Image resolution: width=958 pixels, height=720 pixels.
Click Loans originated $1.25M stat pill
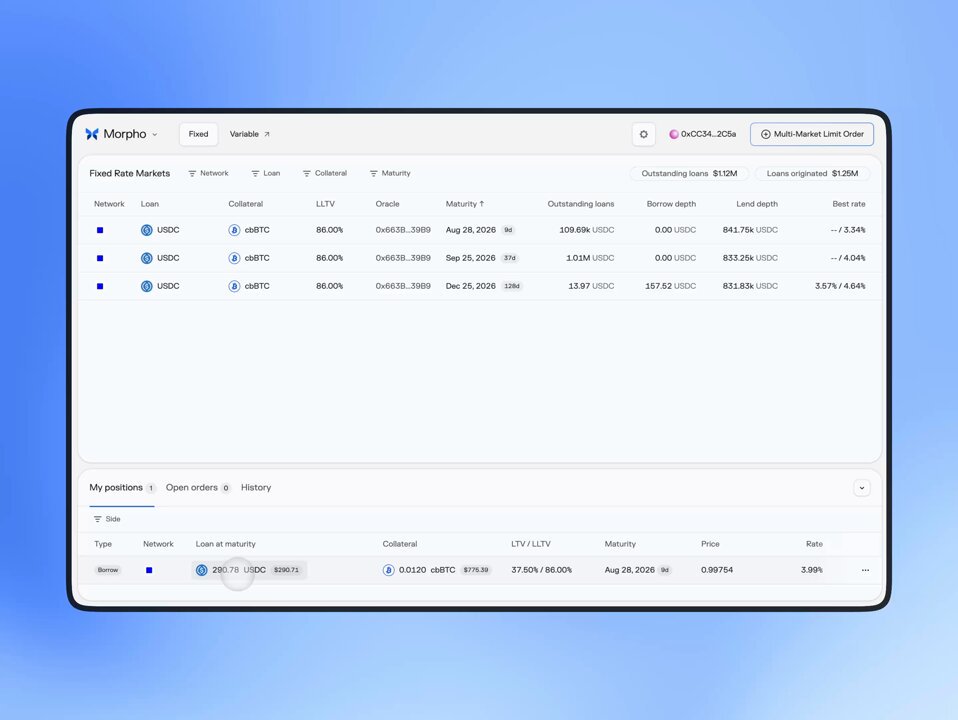point(812,174)
